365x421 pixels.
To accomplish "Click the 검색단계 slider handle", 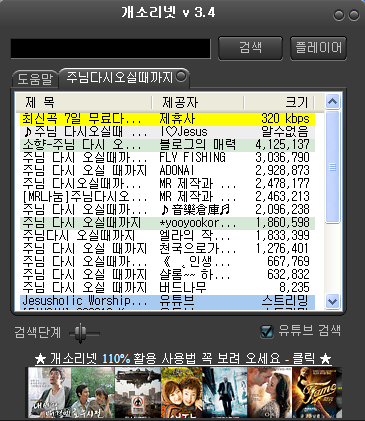I will click(x=80, y=332).
